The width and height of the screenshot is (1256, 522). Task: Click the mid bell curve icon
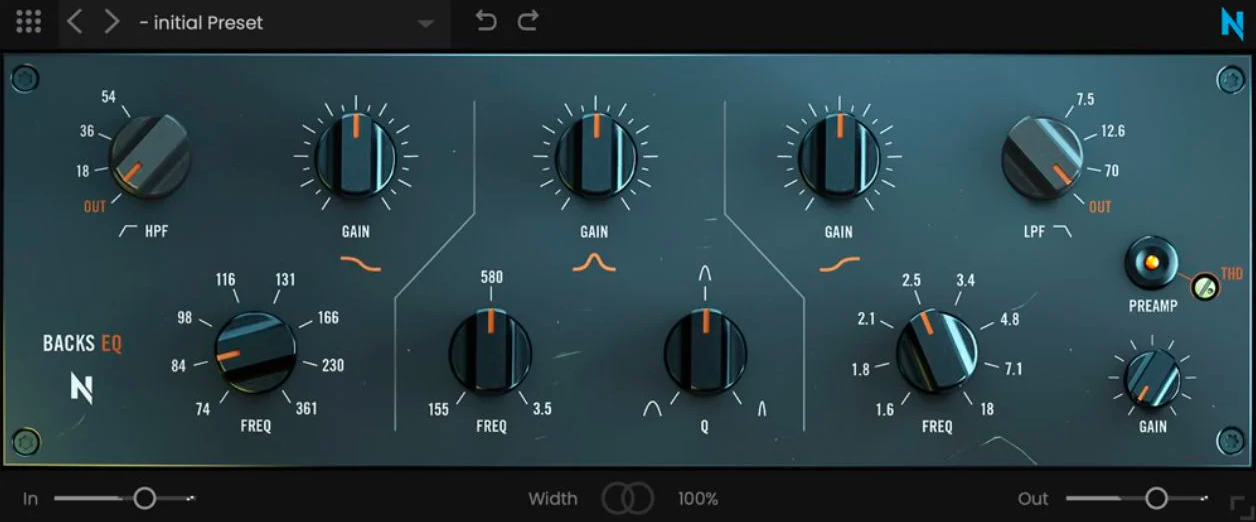pyautogui.click(x=594, y=264)
